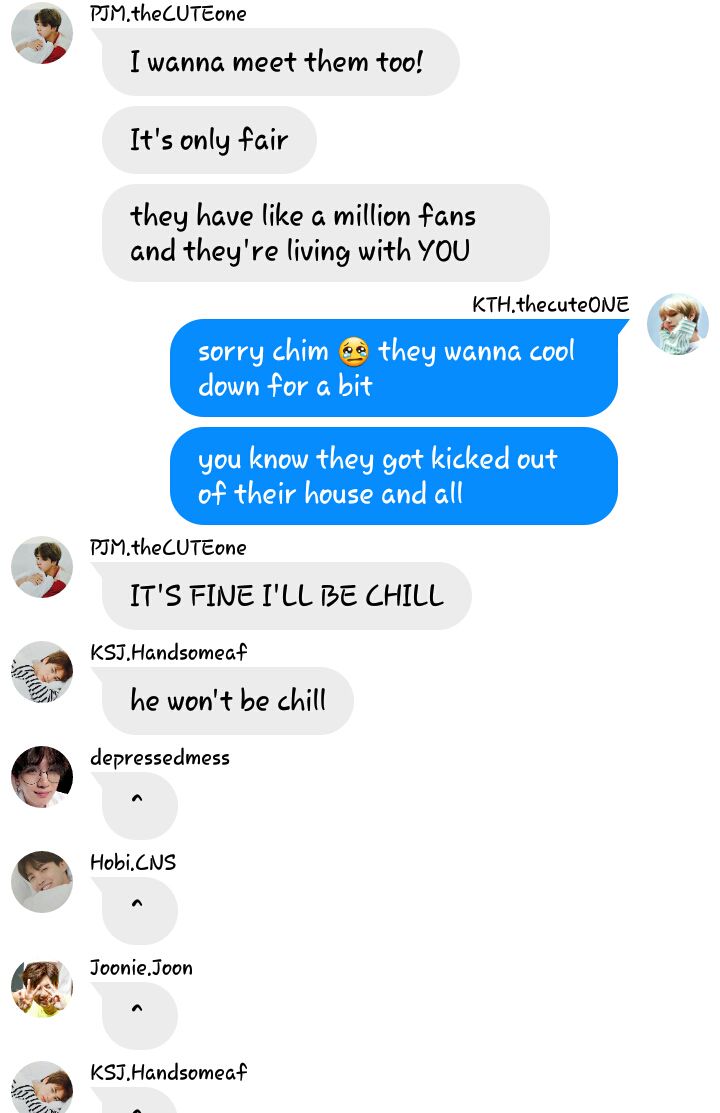Open Hobi.CNS avatar image
Viewport: 720px width, 1113px height.
pyautogui.click(x=42, y=882)
